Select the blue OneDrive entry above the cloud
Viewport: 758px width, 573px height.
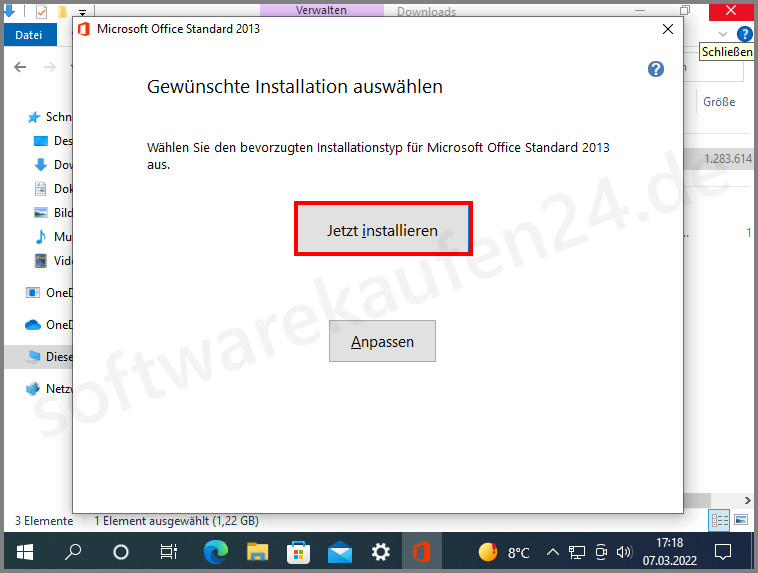tap(48, 293)
